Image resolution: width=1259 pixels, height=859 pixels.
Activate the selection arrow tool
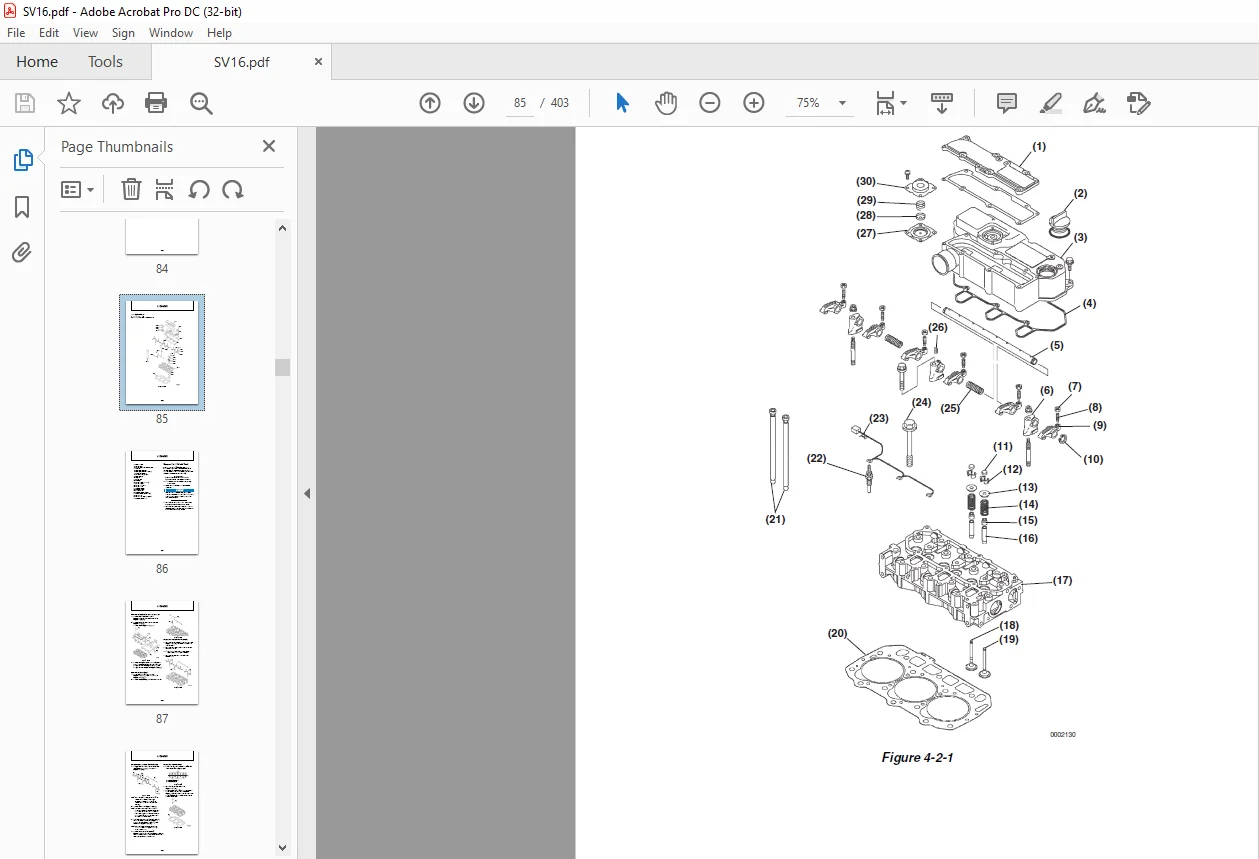622,103
